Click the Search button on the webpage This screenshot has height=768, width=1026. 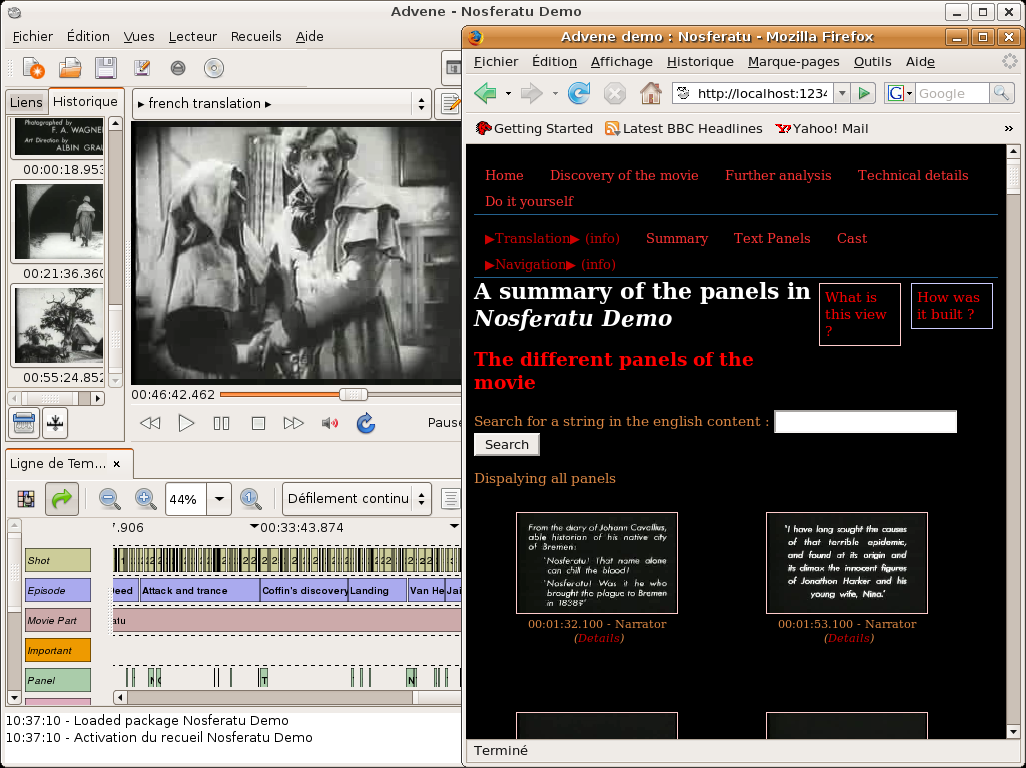point(507,444)
